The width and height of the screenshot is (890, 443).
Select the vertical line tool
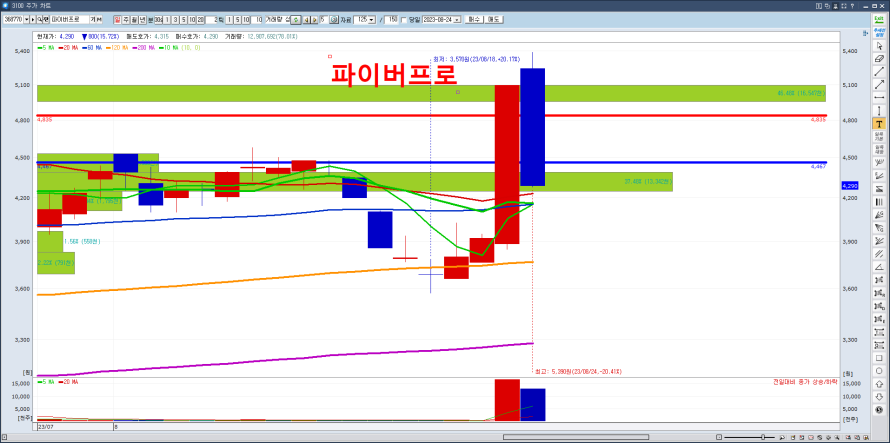(x=879, y=111)
